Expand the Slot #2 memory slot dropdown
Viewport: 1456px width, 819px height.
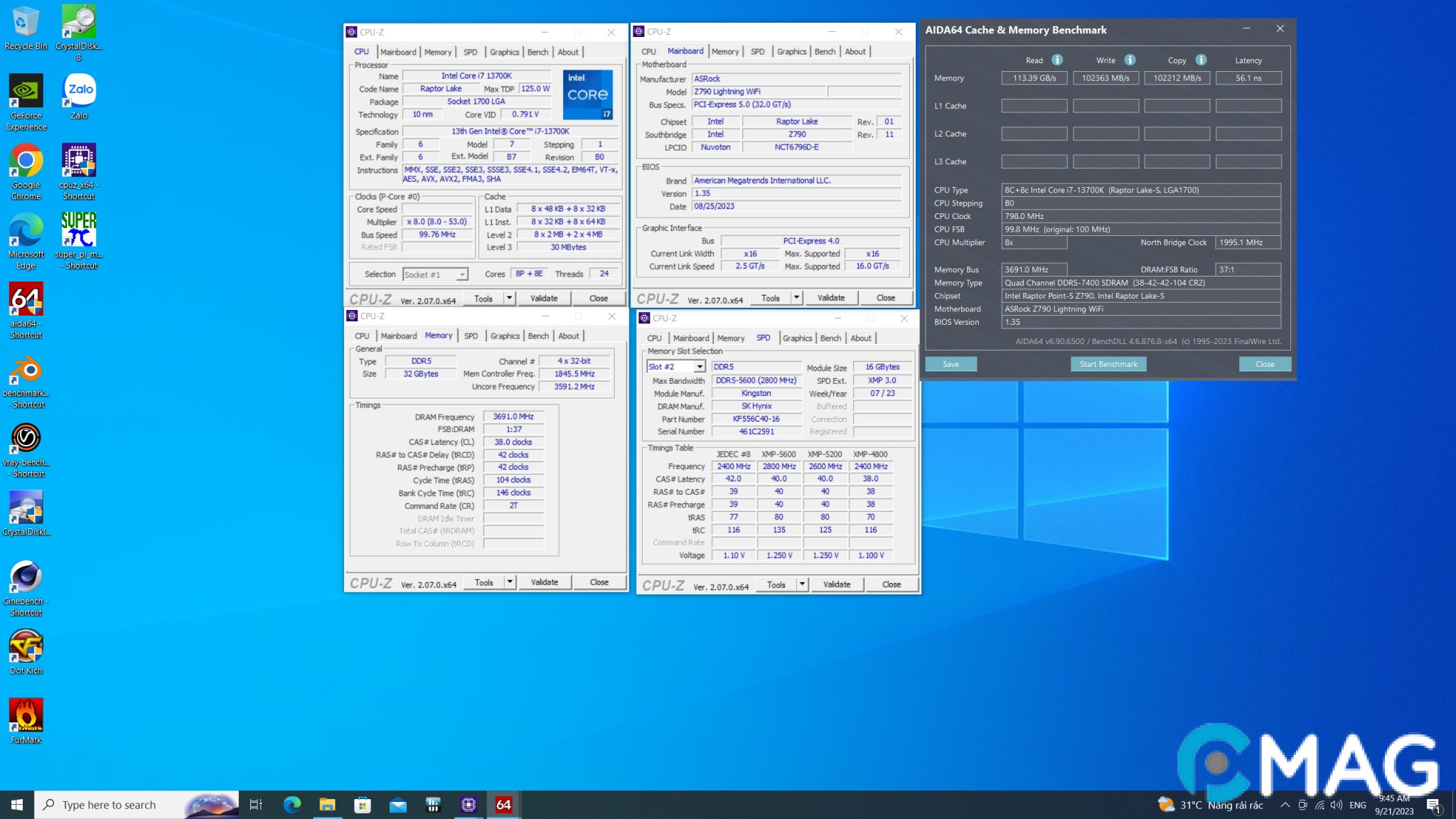pyautogui.click(x=700, y=367)
